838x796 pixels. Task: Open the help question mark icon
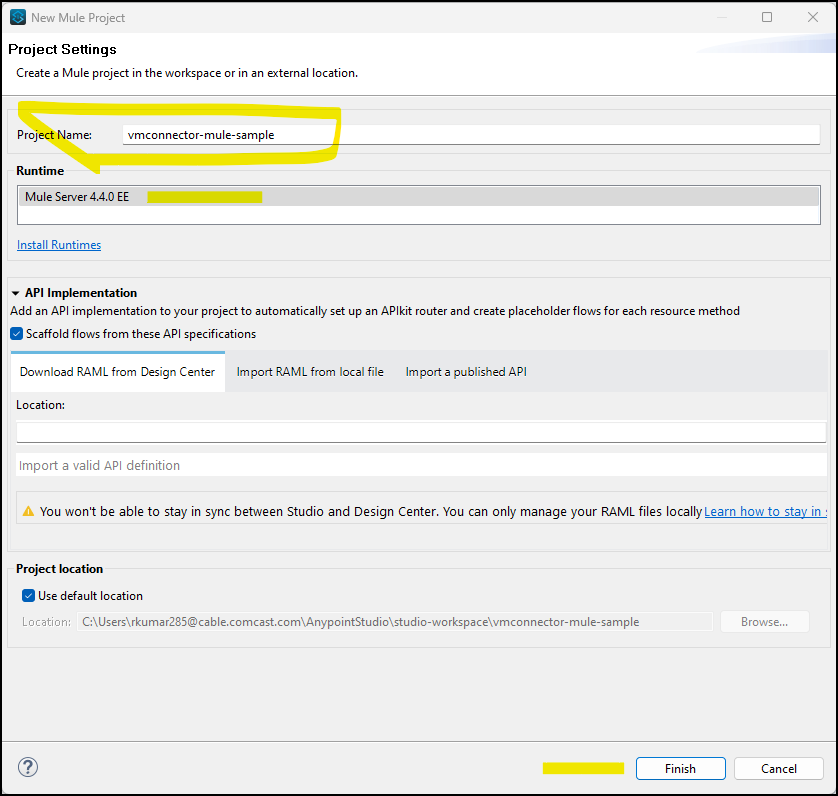point(27,767)
